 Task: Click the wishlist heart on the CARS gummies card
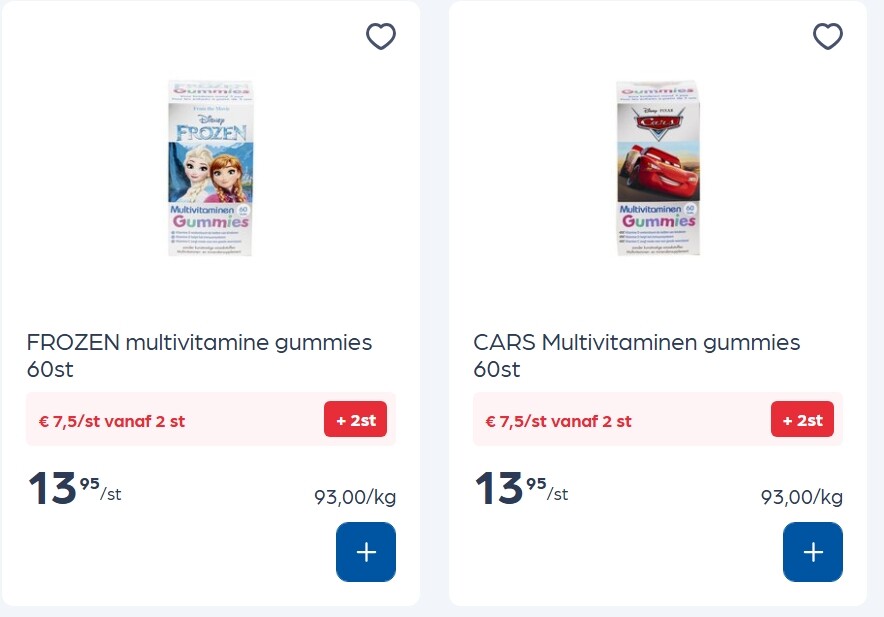click(827, 36)
